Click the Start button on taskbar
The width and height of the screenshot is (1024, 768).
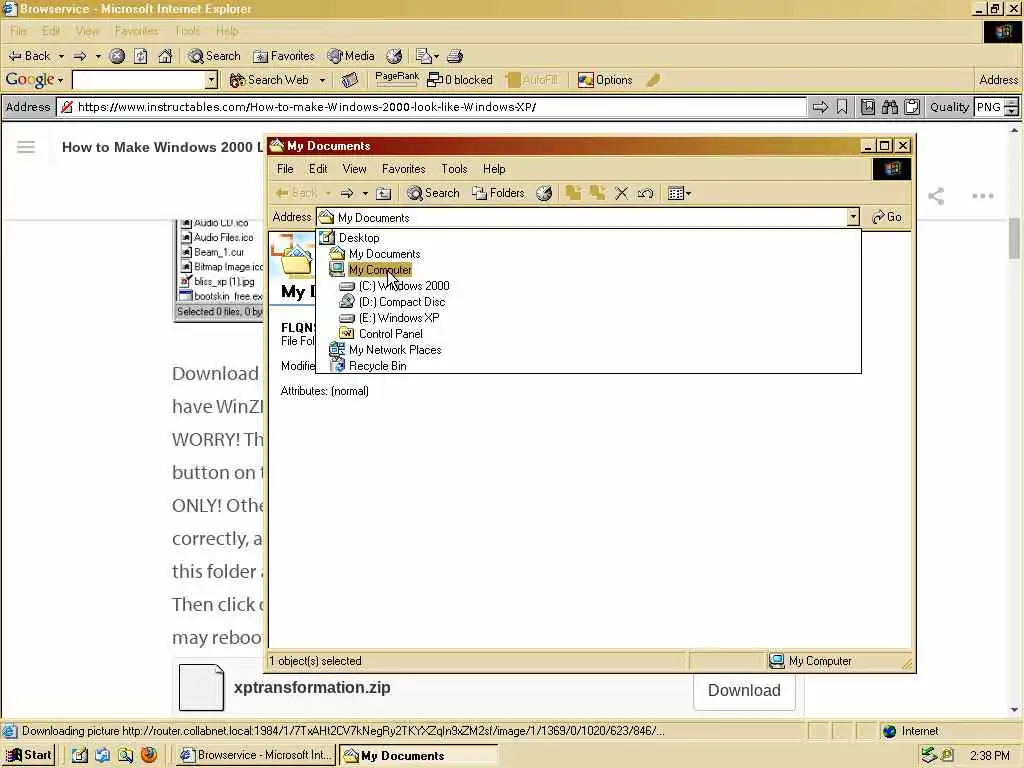[29, 756]
